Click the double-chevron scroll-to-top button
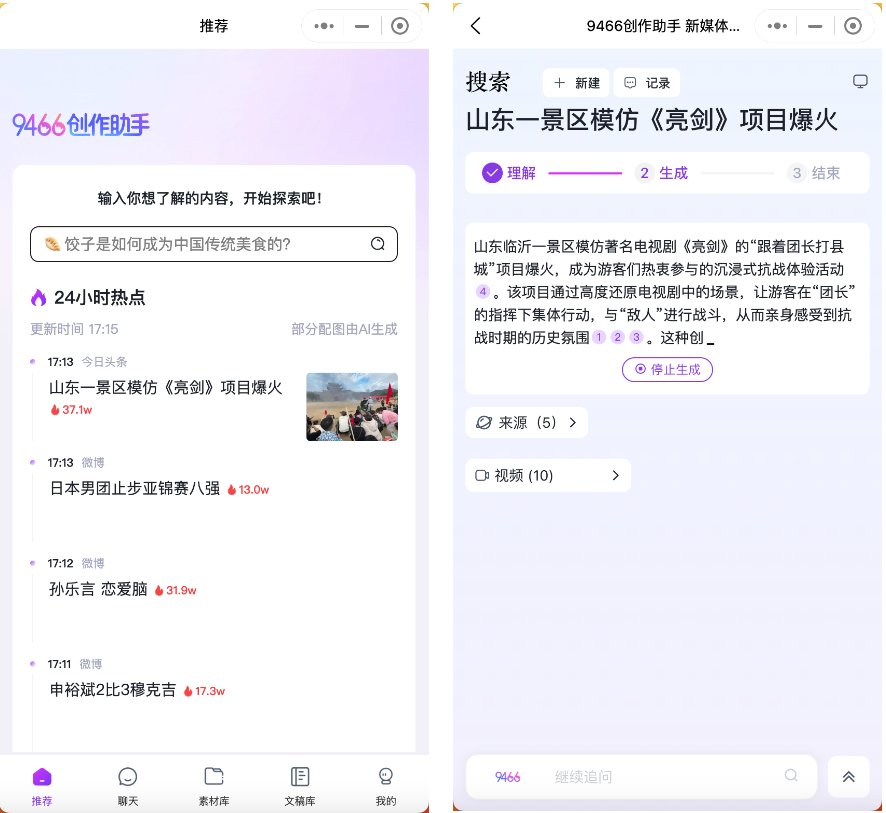 tap(848, 777)
